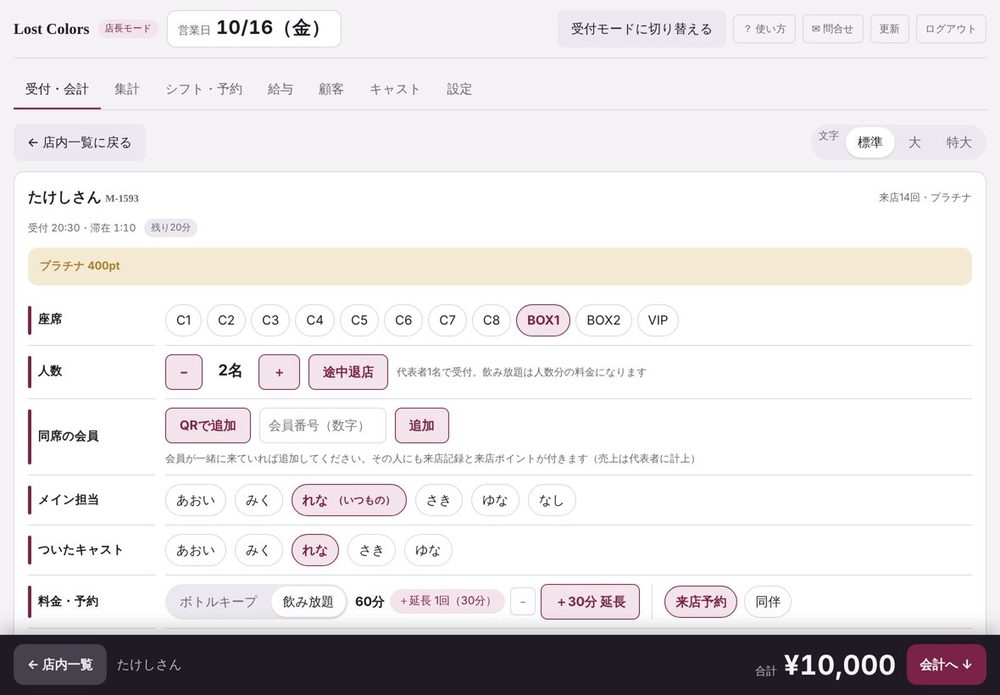Remove one extension with the minus button

523,602
